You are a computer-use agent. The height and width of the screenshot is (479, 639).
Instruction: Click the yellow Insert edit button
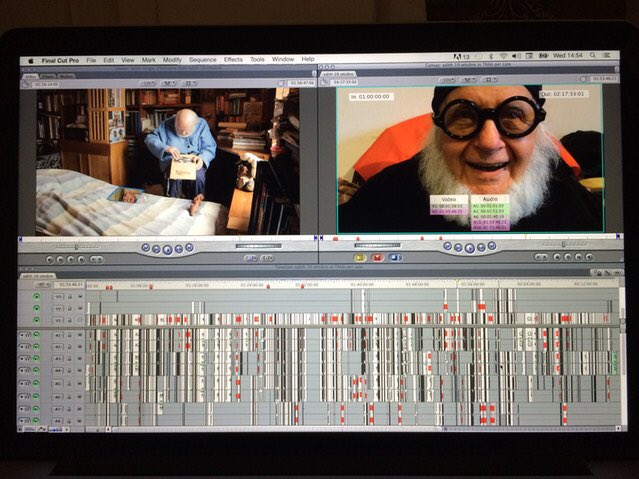click(x=360, y=258)
